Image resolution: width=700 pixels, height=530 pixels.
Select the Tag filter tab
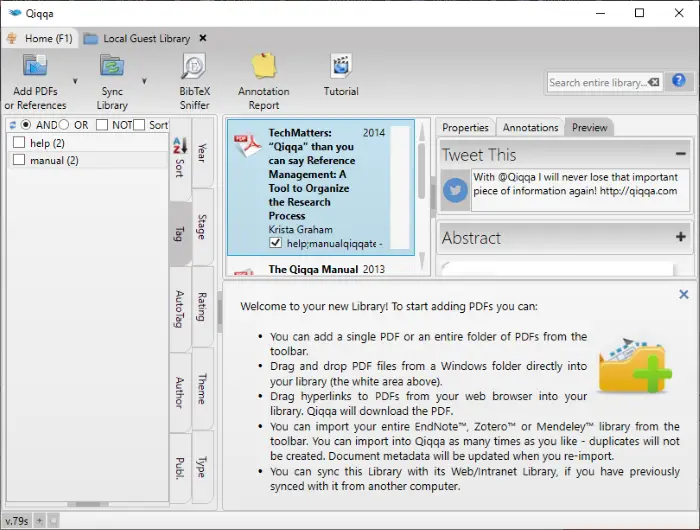click(180, 234)
